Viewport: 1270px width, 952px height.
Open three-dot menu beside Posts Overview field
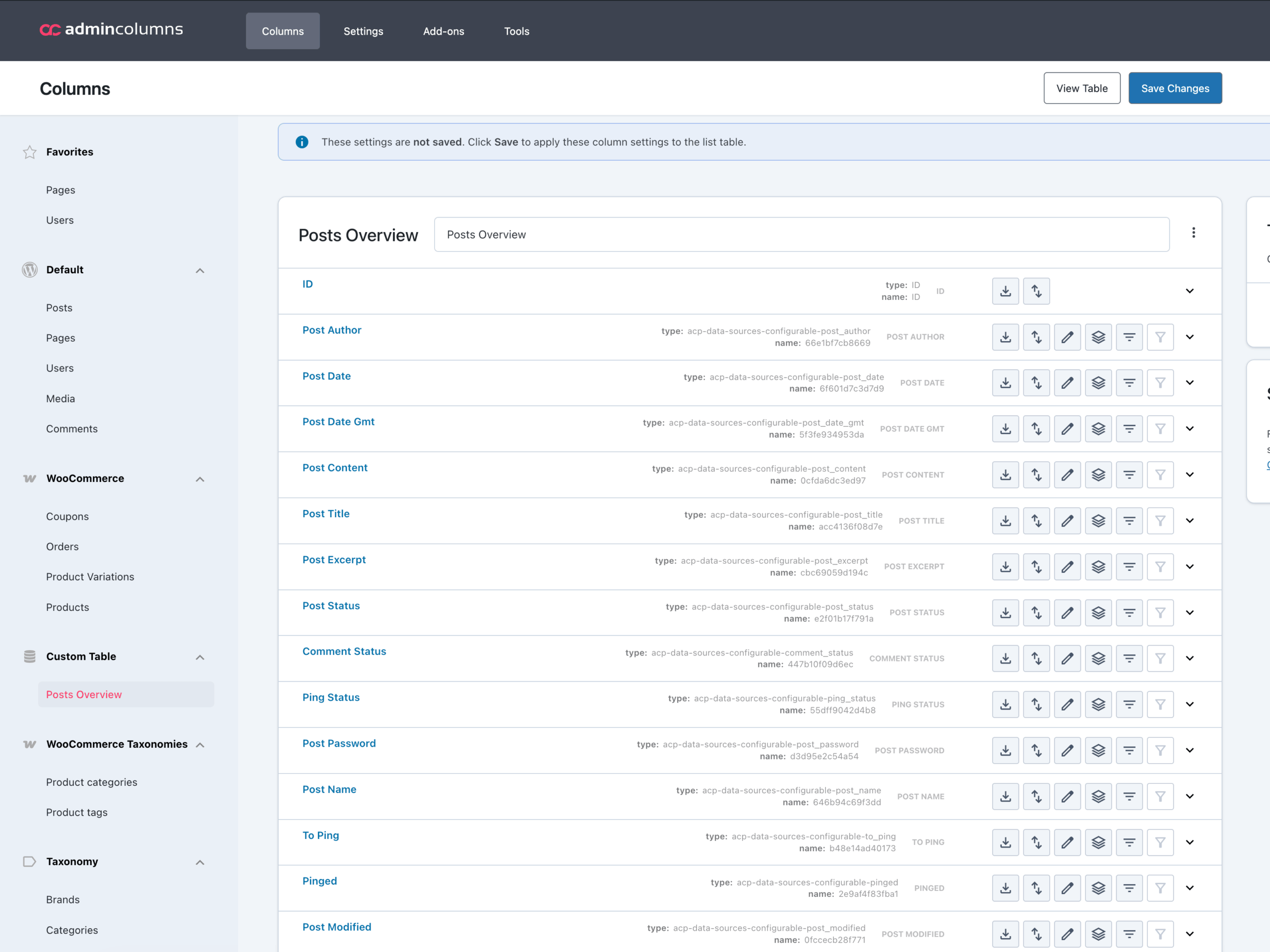point(1194,233)
